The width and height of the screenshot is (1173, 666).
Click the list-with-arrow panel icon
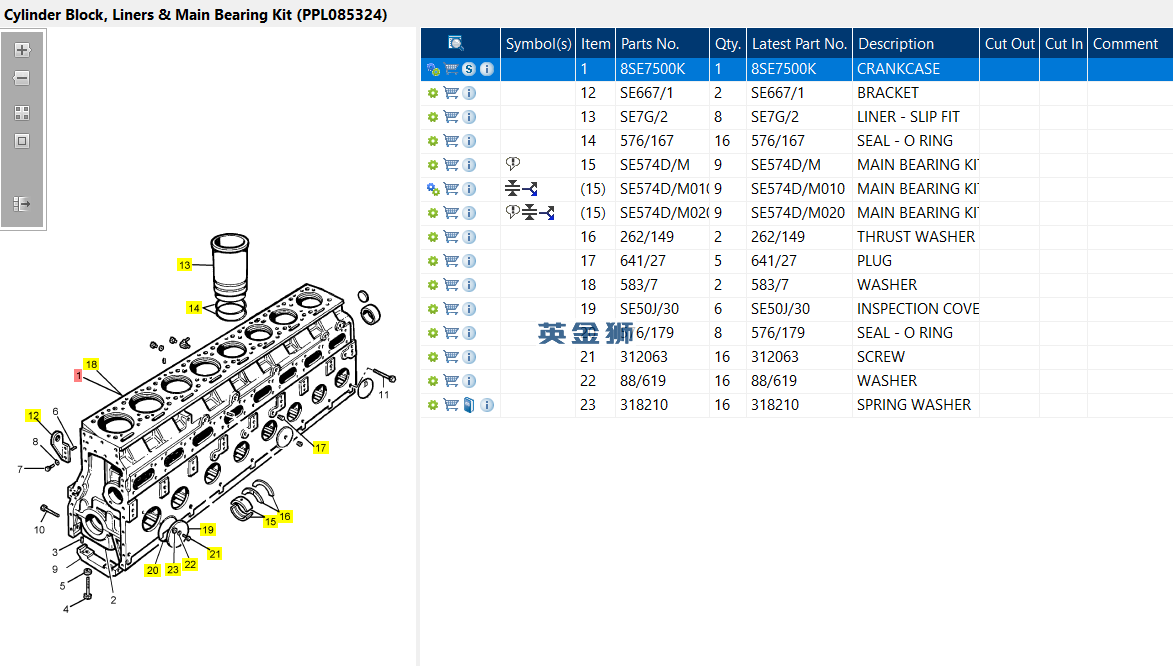coord(22,204)
